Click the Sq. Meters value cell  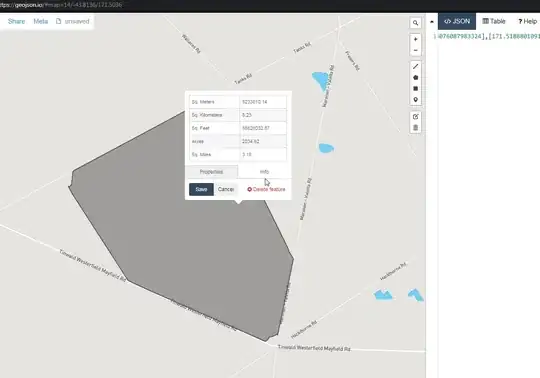tap(263, 102)
